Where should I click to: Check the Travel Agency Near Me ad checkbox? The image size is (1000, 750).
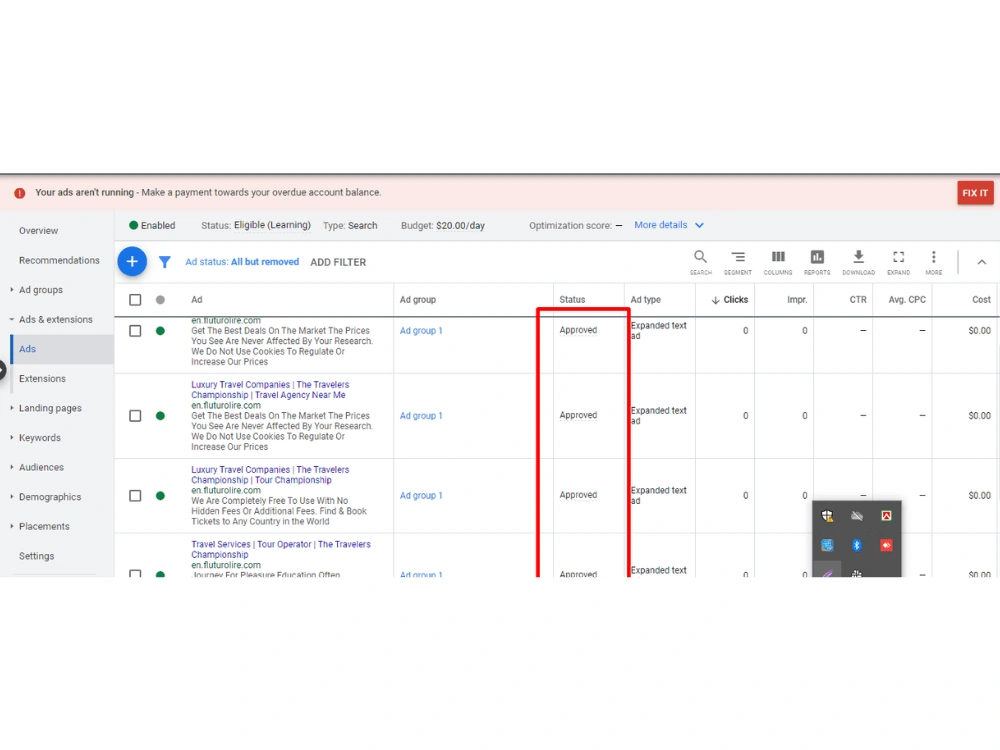click(135, 416)
